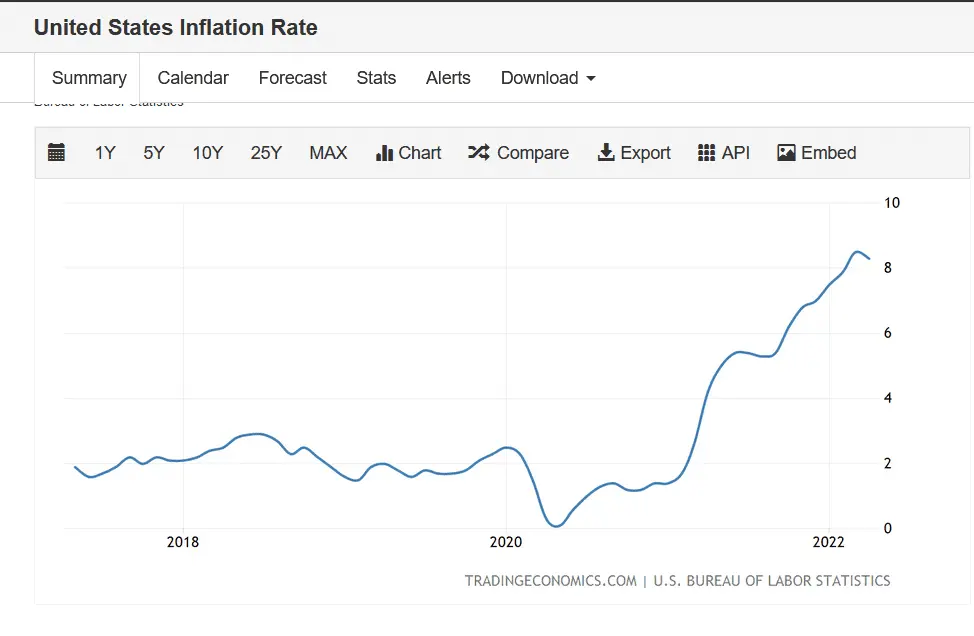
Task: Click the inflation line peak near 2022
Action: pos(857,252)
